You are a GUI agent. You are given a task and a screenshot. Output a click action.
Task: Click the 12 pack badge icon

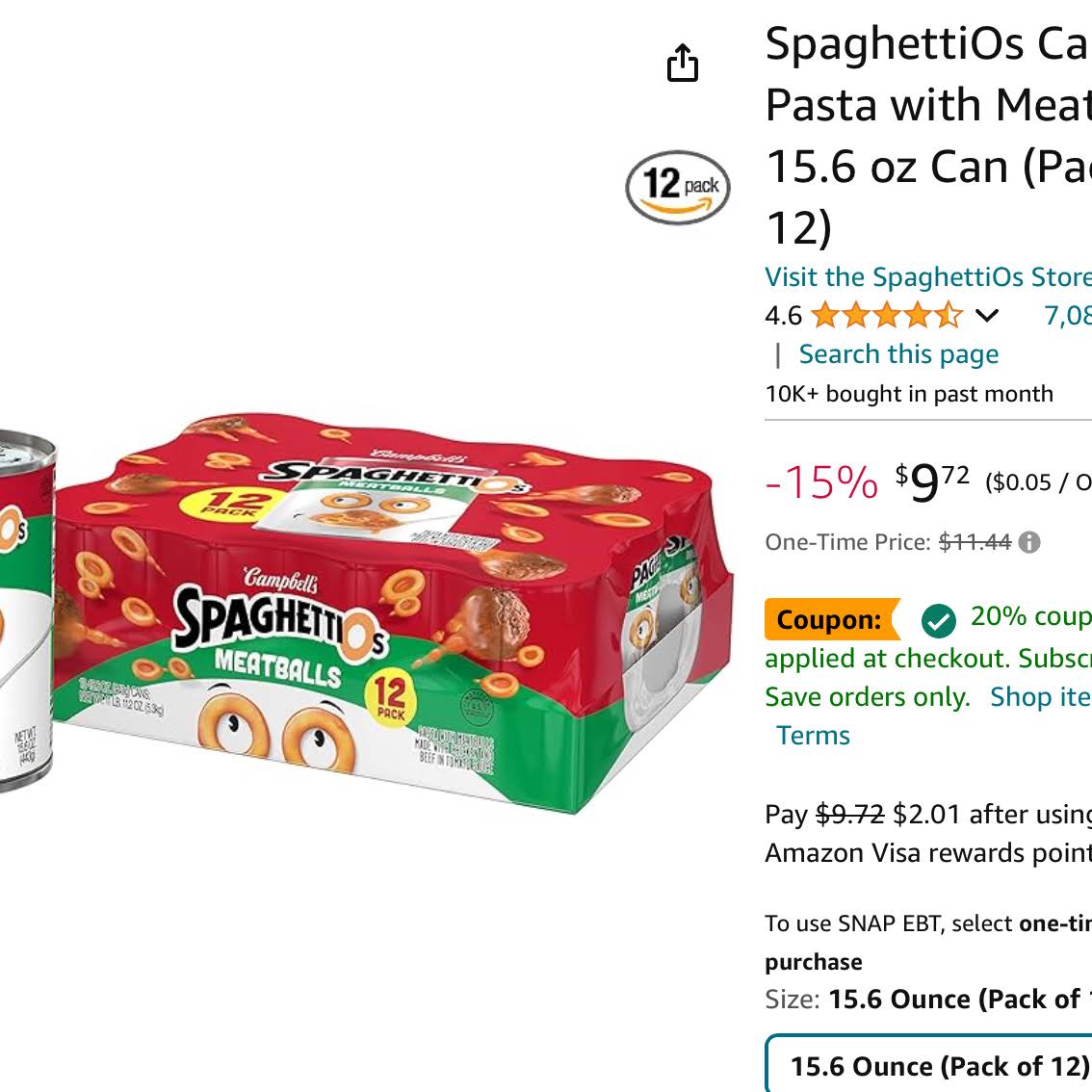(678, 188)
